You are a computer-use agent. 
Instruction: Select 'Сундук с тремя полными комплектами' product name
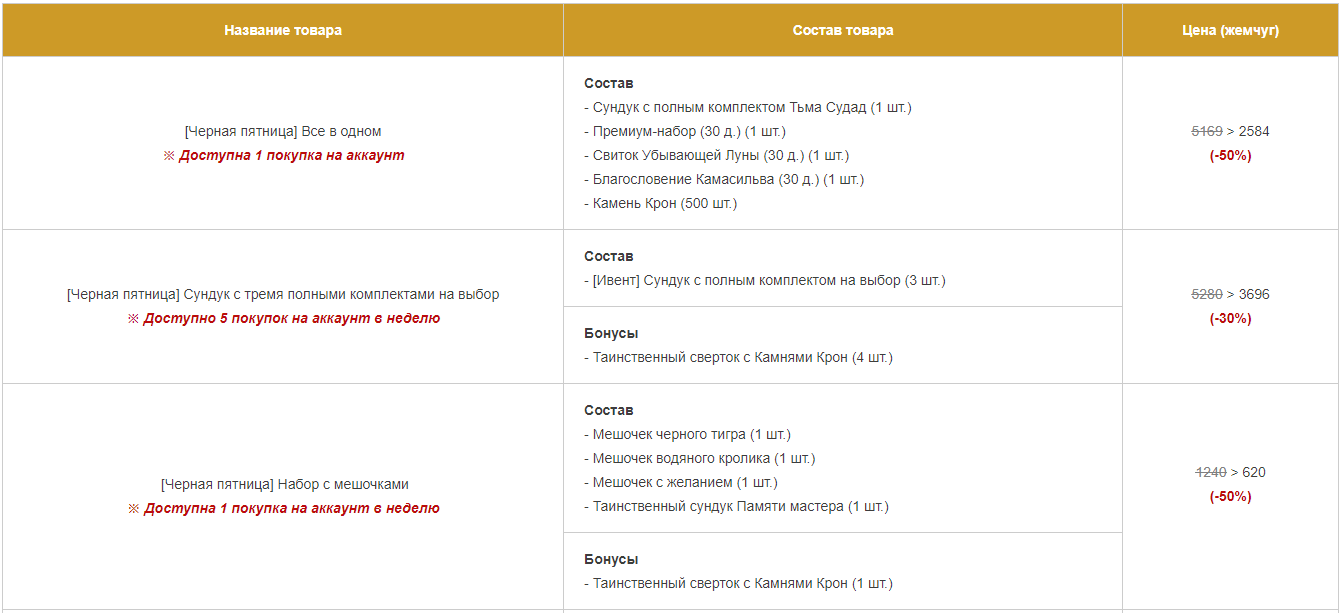283,294
